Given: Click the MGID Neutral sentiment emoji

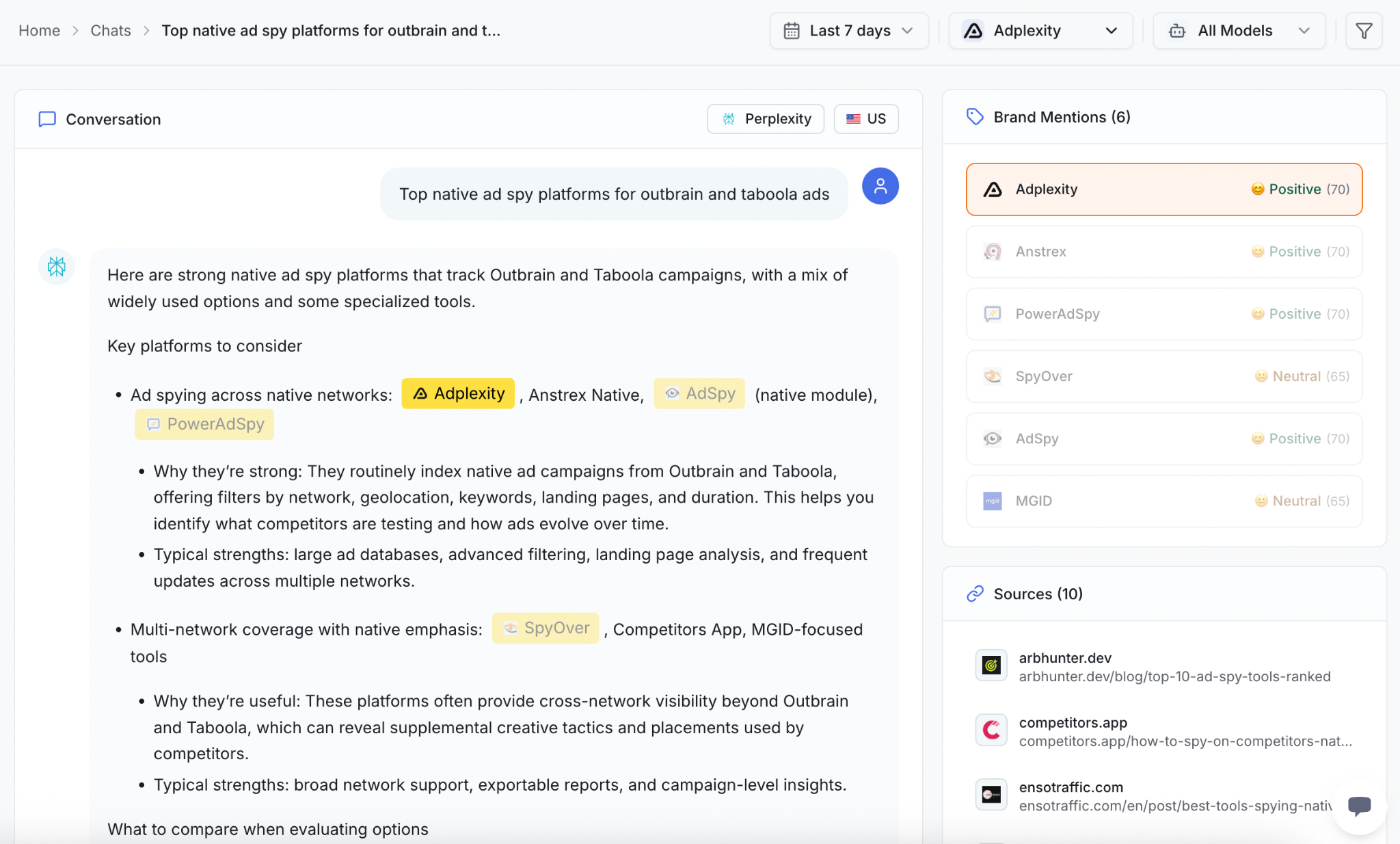Looking at the screenshot, I should pos(1261,501).
